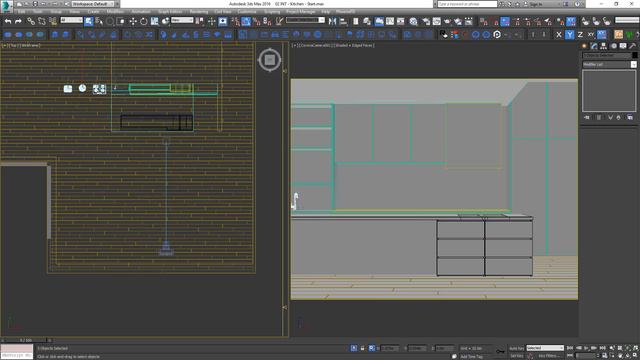Open the Schematic View
The image size is (640, 360).
coord(401,21)
